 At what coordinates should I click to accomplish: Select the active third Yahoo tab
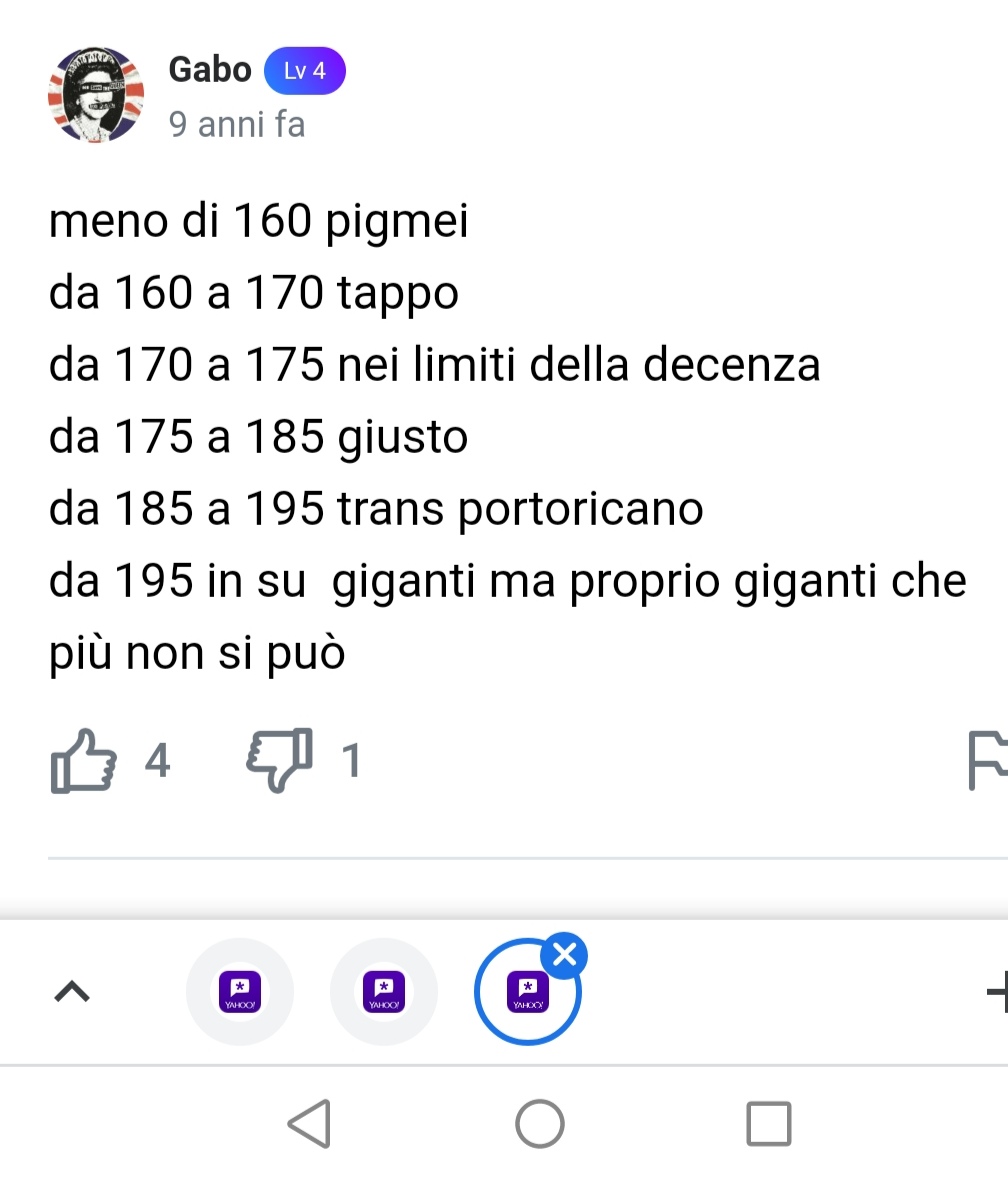(x=528, y=992)
